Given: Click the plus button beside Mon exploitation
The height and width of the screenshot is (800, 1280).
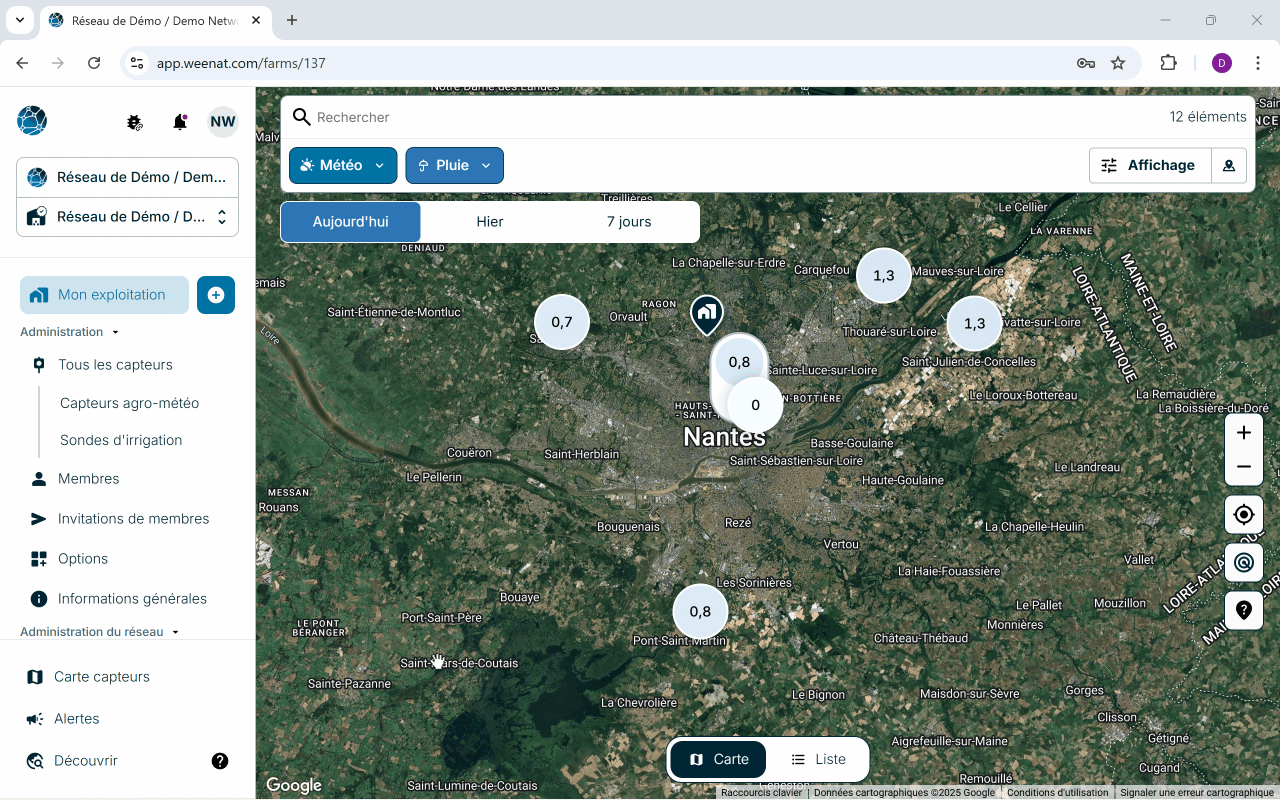Looking at the screenshot, I should (216, 295).
